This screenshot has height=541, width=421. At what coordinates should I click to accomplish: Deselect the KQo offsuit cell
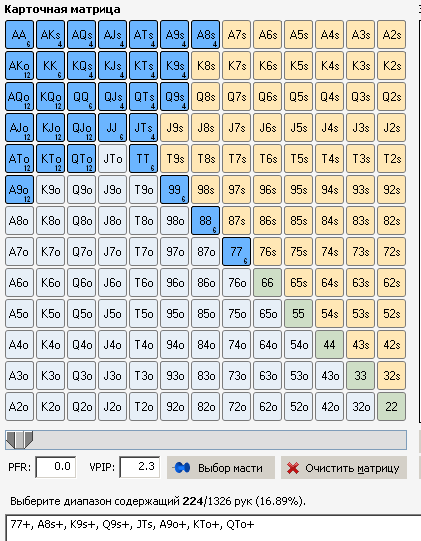(x=50, y=97)
